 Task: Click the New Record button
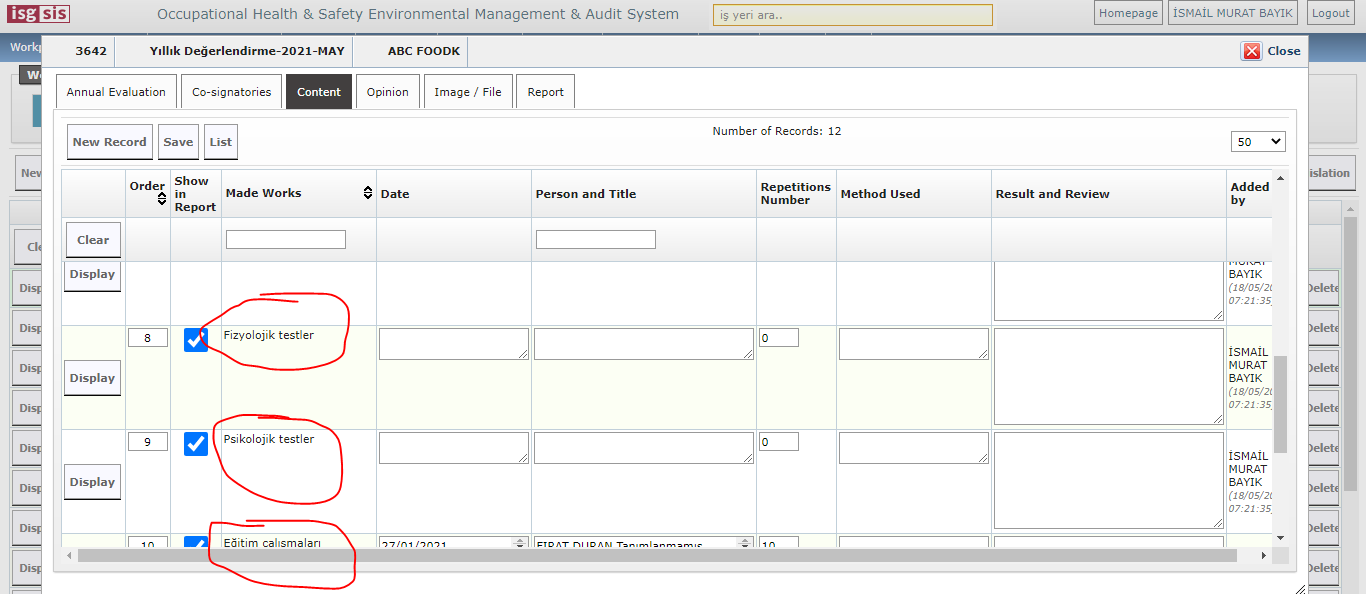109,142
